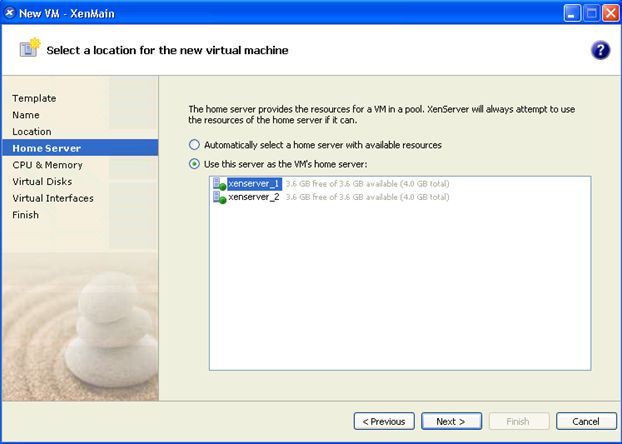The image size is (622, 444).
Task: Select xenserver_1 in the server list
Action: 254,184
